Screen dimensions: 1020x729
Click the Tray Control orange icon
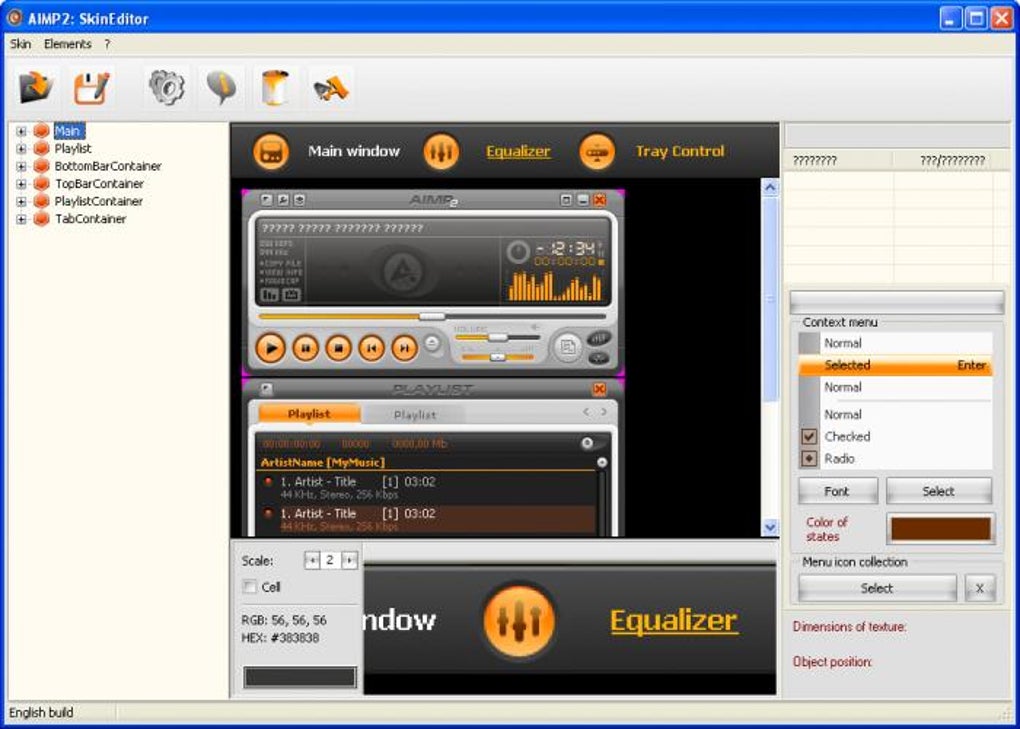click(597, 152)
